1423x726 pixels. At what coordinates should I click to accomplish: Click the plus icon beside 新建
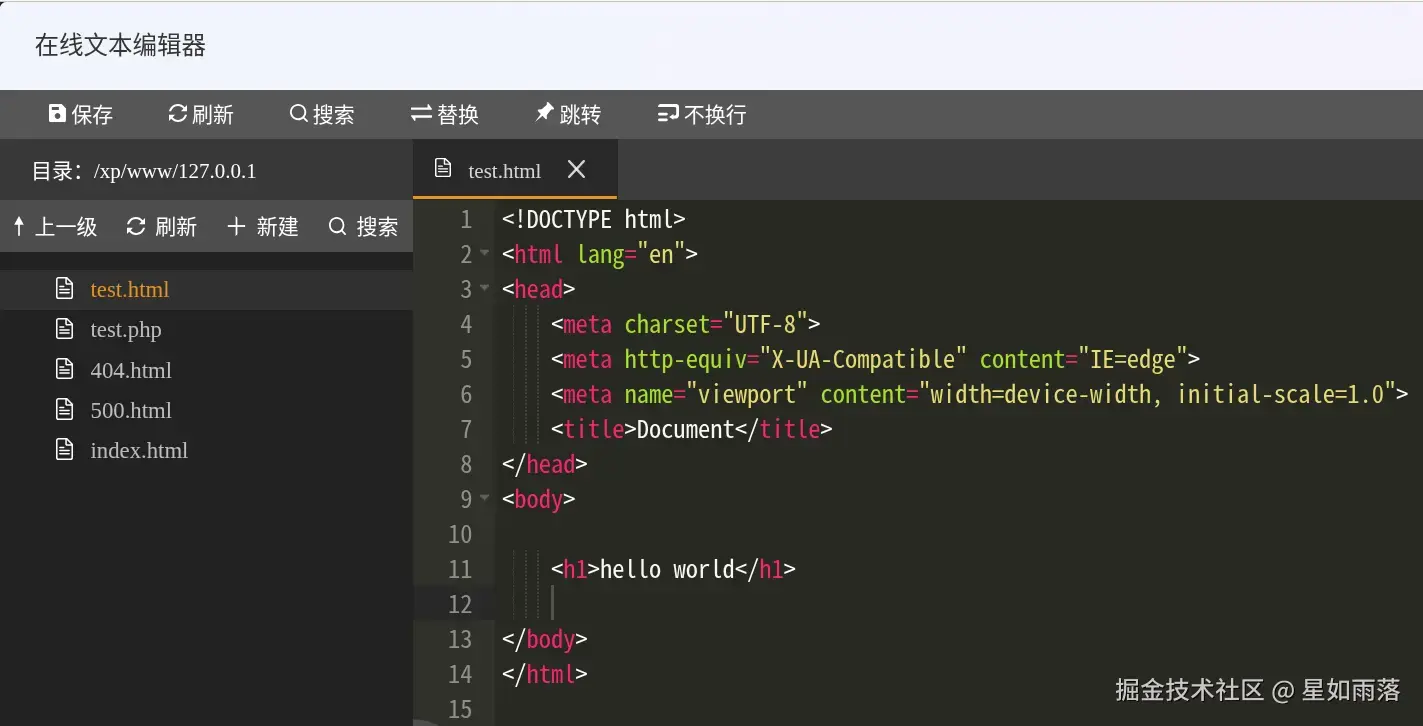[x=236, y=227]
